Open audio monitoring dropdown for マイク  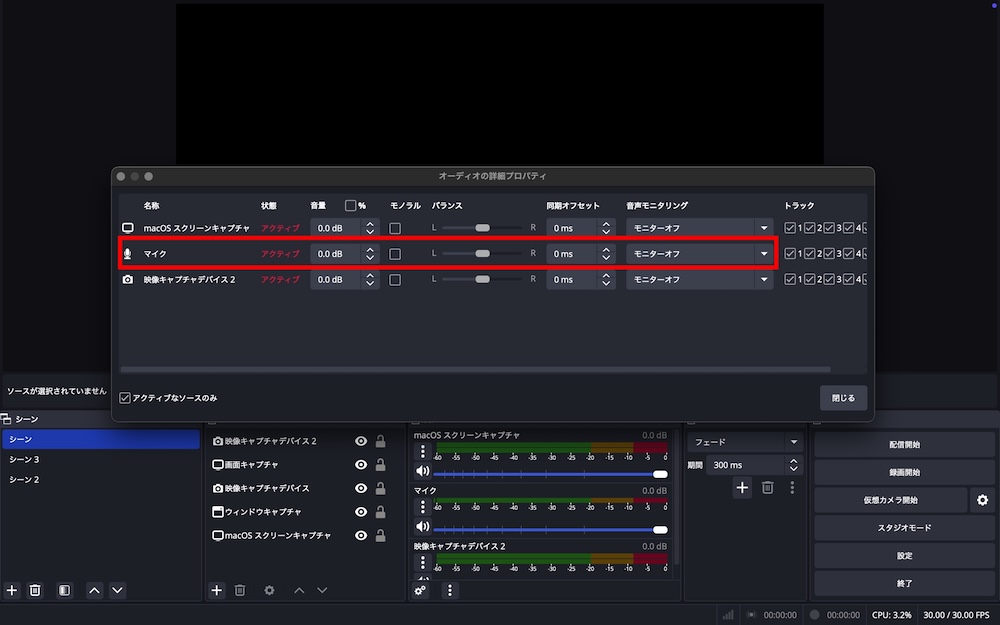click(x=700, y=254)
